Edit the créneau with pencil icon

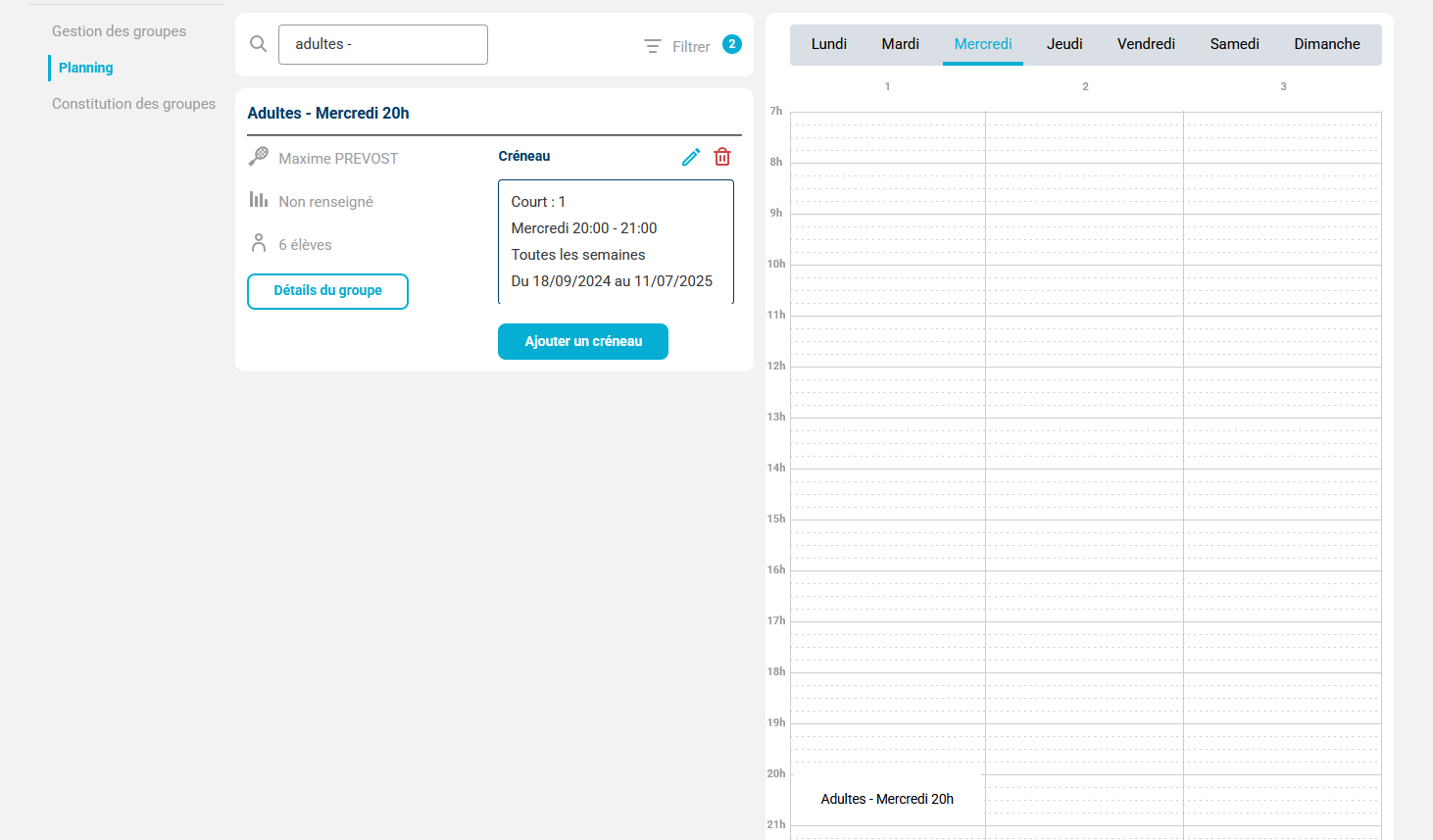691,157
